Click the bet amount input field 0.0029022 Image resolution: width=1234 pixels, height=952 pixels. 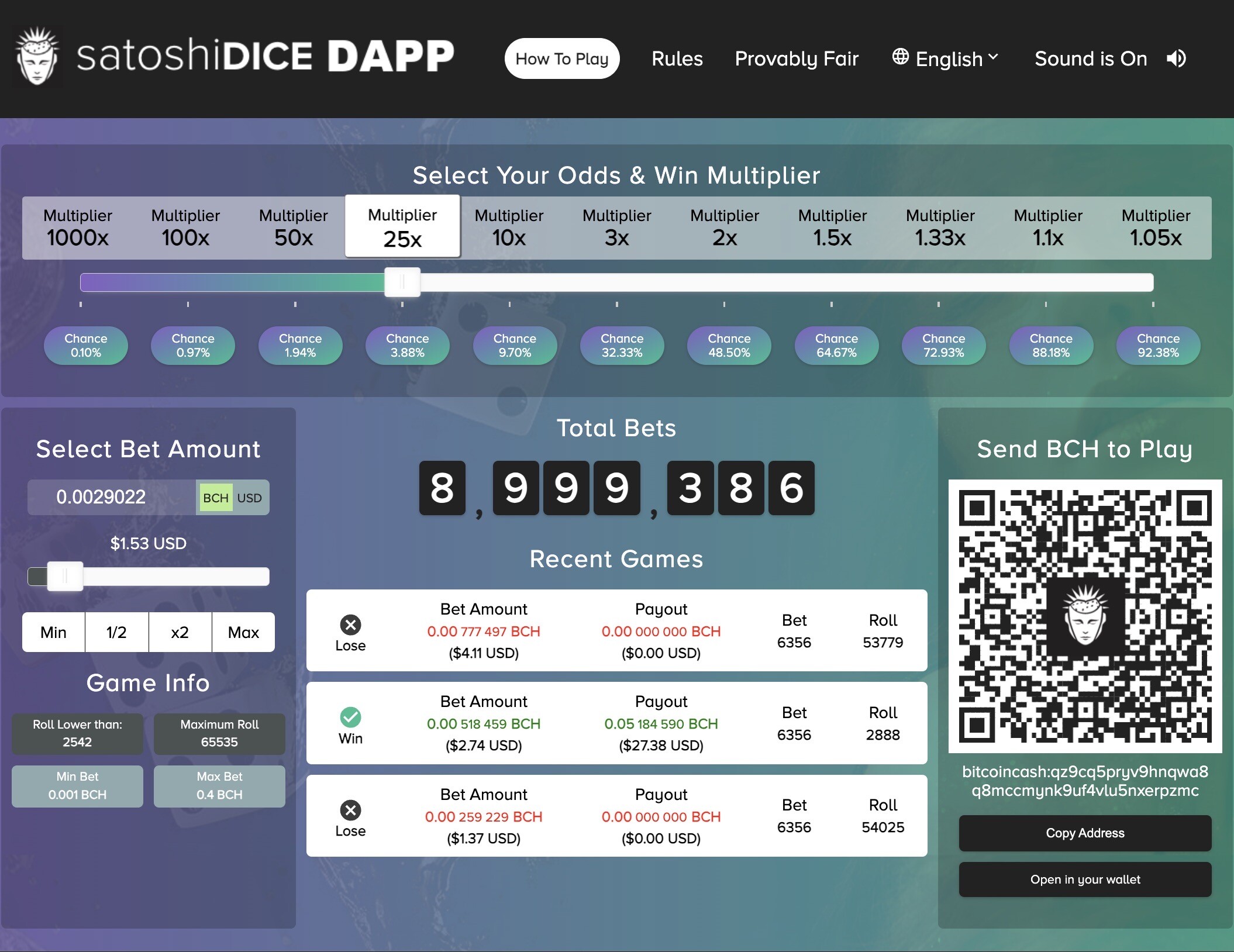click(112, 498)
